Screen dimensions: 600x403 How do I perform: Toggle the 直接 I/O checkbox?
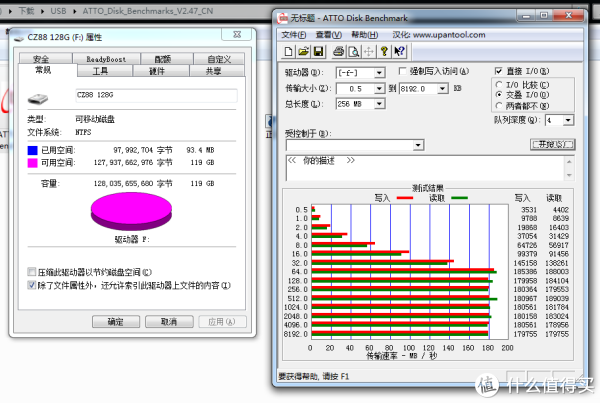tap(498, 71)
